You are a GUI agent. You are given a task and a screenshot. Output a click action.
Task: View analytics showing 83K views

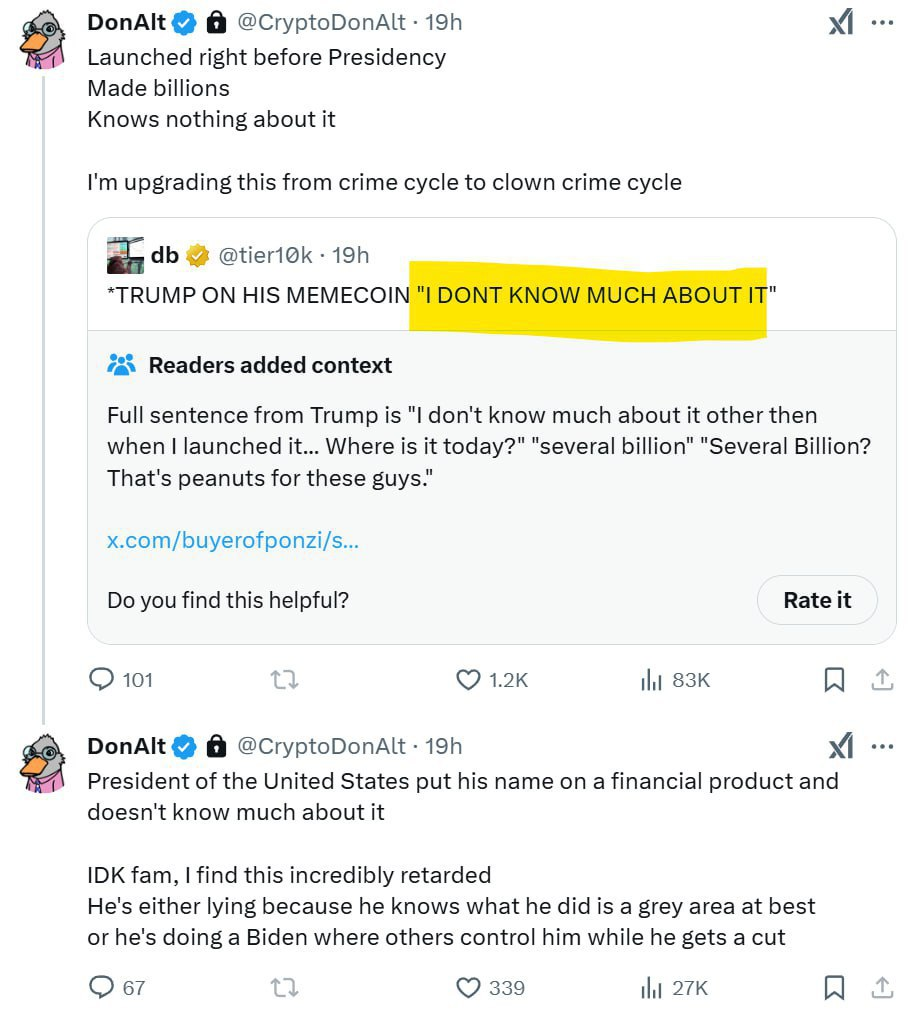tap(655, 679)
